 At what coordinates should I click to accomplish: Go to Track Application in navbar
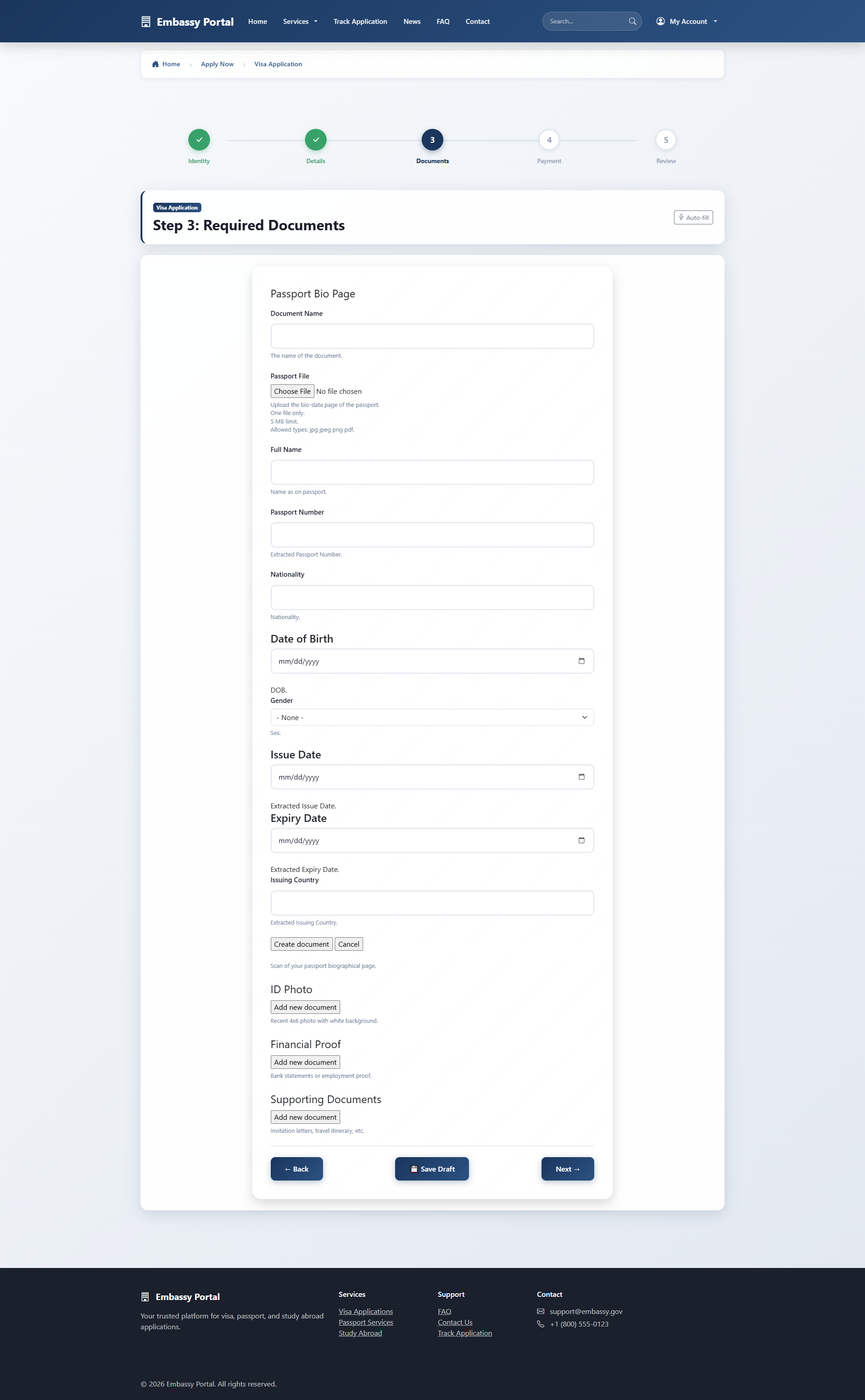tap(360, 22)
